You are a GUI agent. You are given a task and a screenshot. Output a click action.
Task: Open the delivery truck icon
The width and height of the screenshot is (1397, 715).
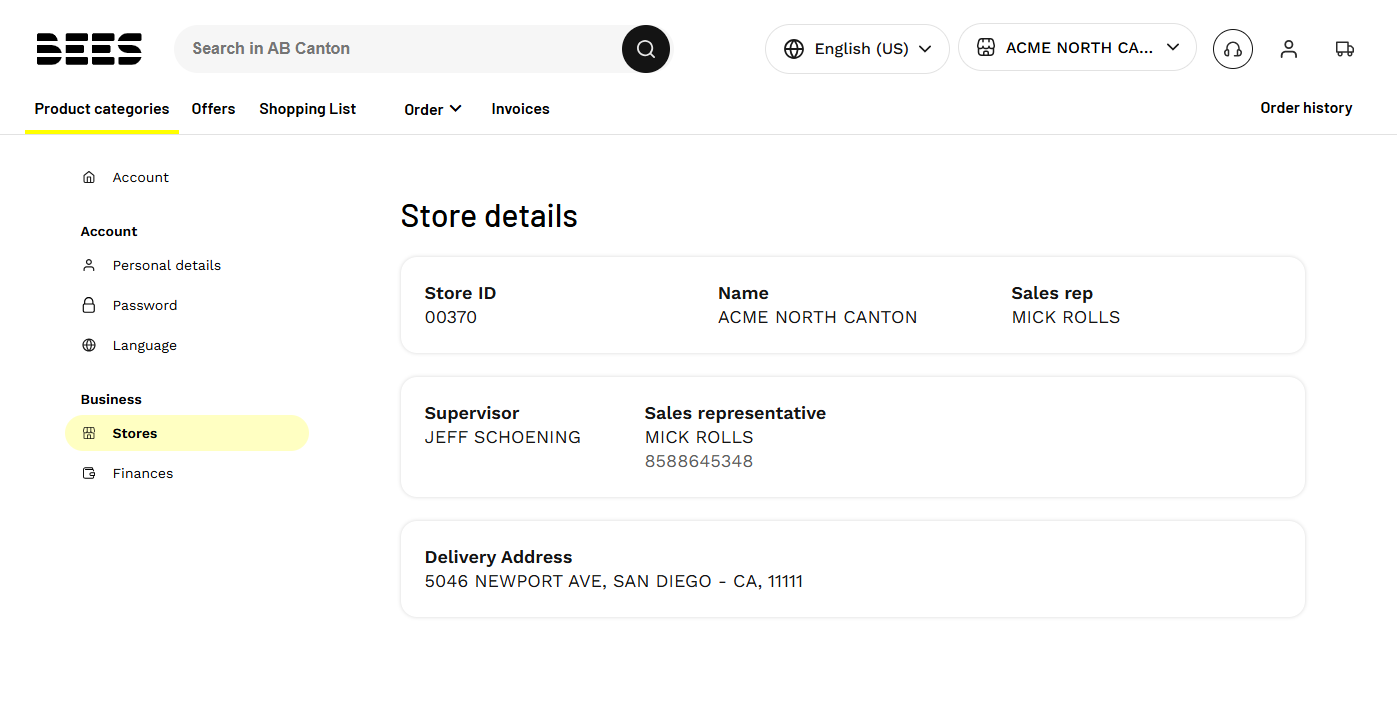1345,49
